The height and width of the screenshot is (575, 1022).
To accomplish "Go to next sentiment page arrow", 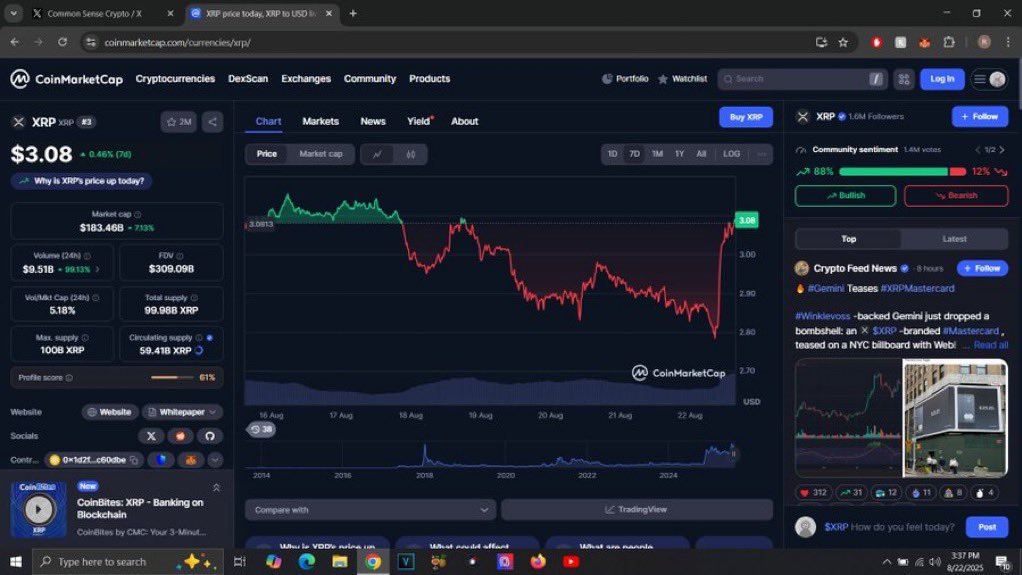I will [x=1002, y=150].
